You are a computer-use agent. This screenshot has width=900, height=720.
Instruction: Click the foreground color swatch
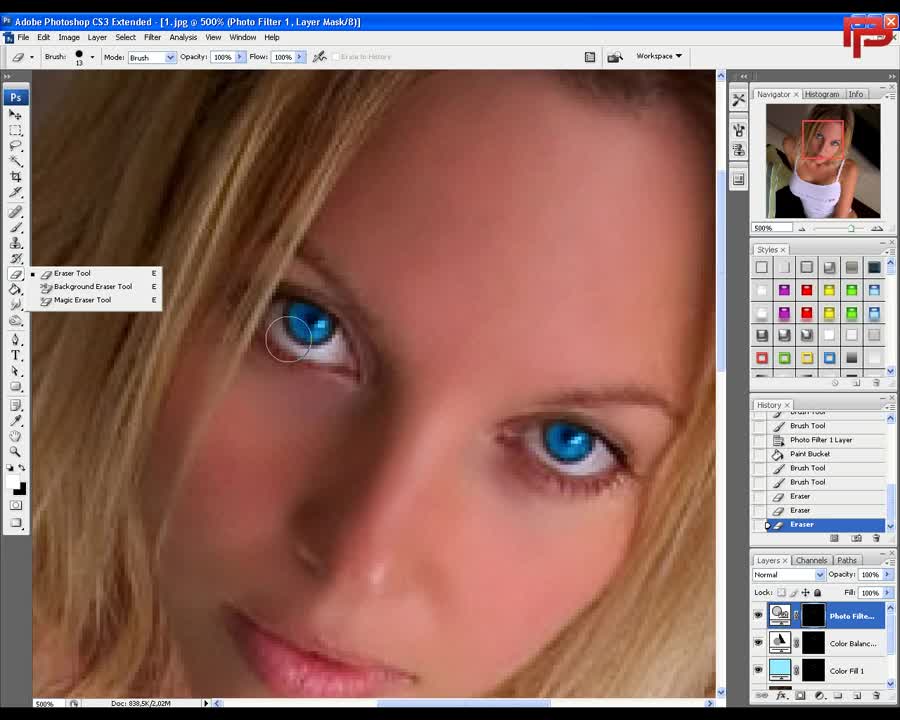tap(12, 481)
